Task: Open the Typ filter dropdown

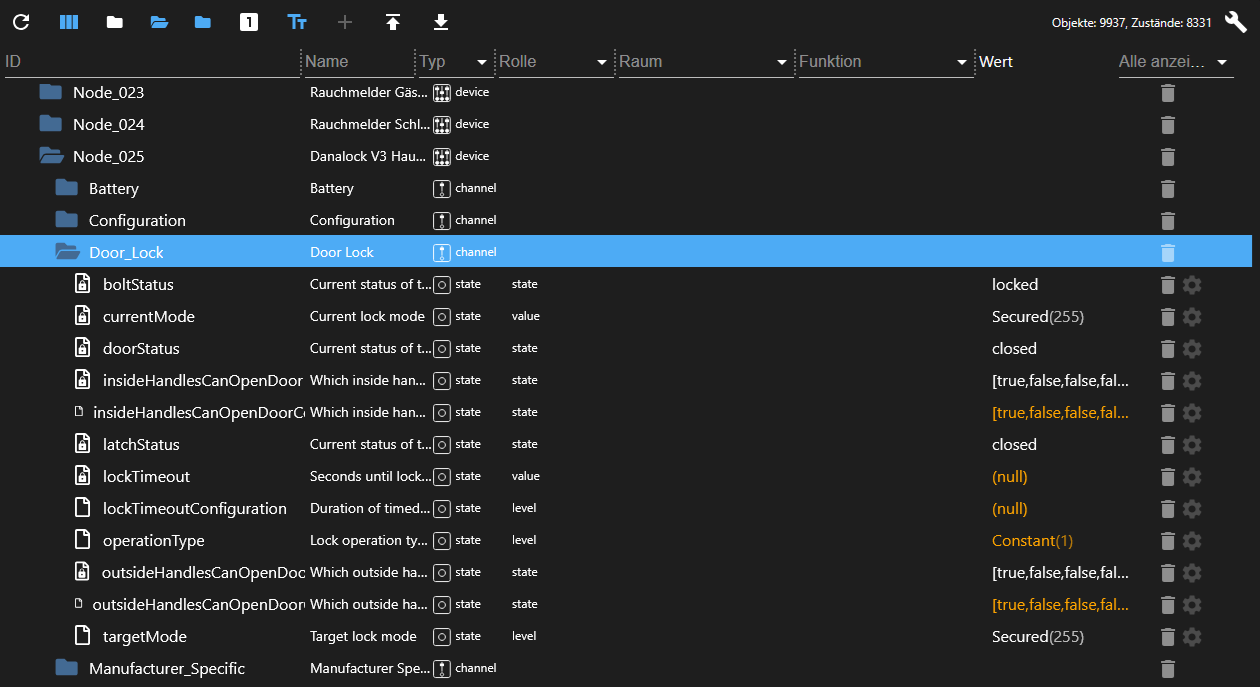Action: (482, 62)
